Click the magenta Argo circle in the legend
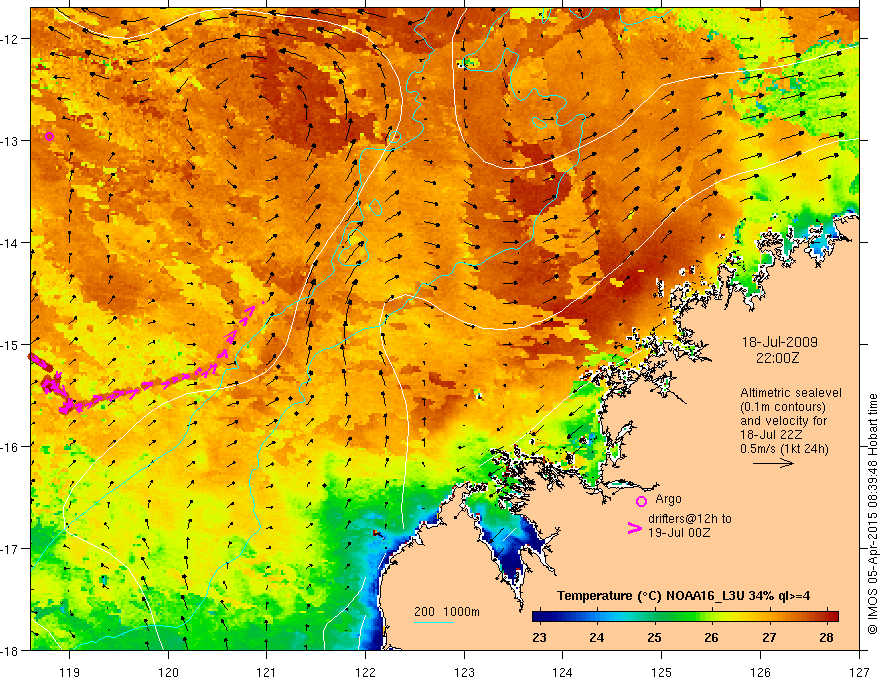 [x=641, y=502]
